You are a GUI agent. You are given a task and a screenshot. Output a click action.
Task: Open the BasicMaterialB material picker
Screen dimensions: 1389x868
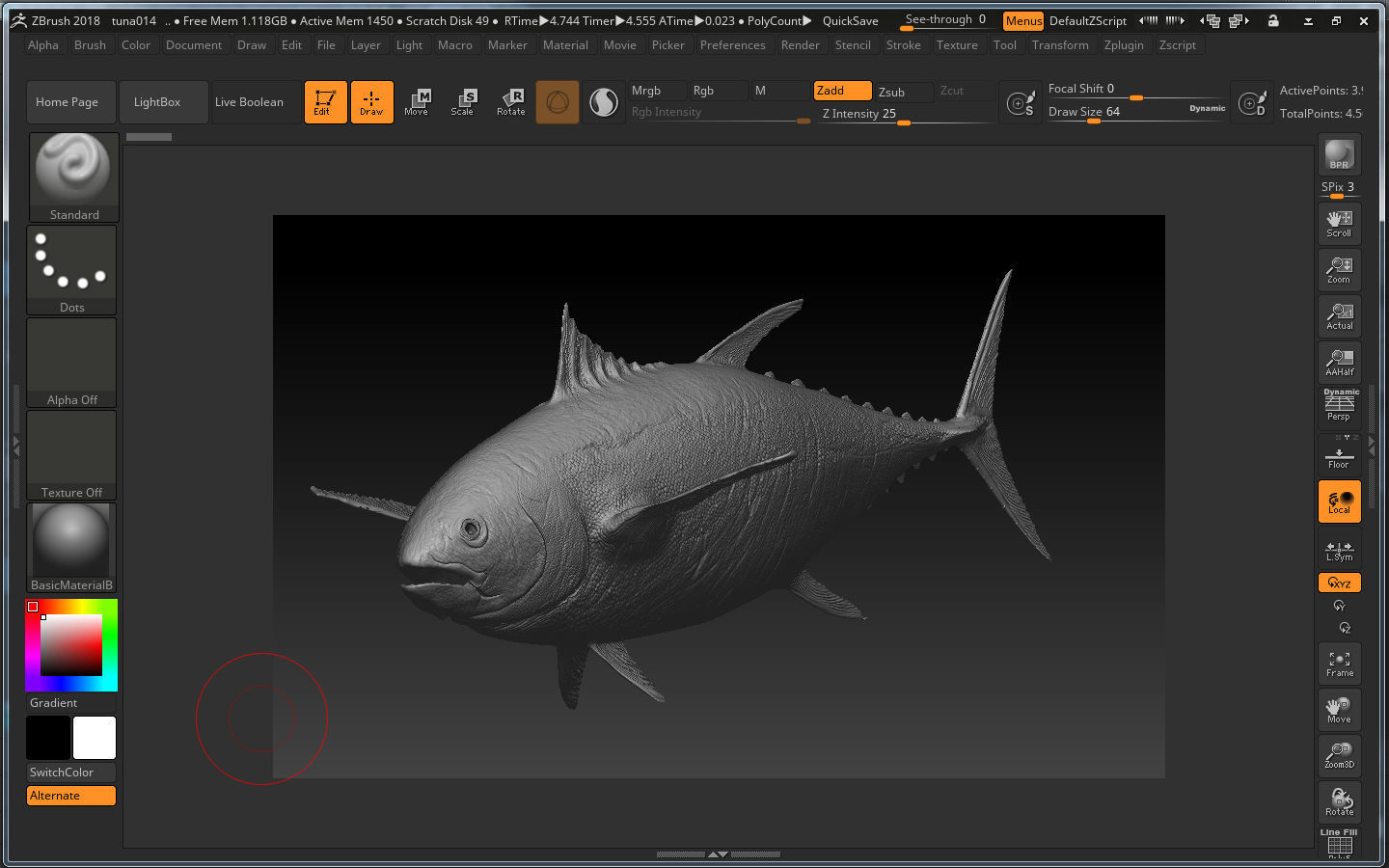(71, 548)
